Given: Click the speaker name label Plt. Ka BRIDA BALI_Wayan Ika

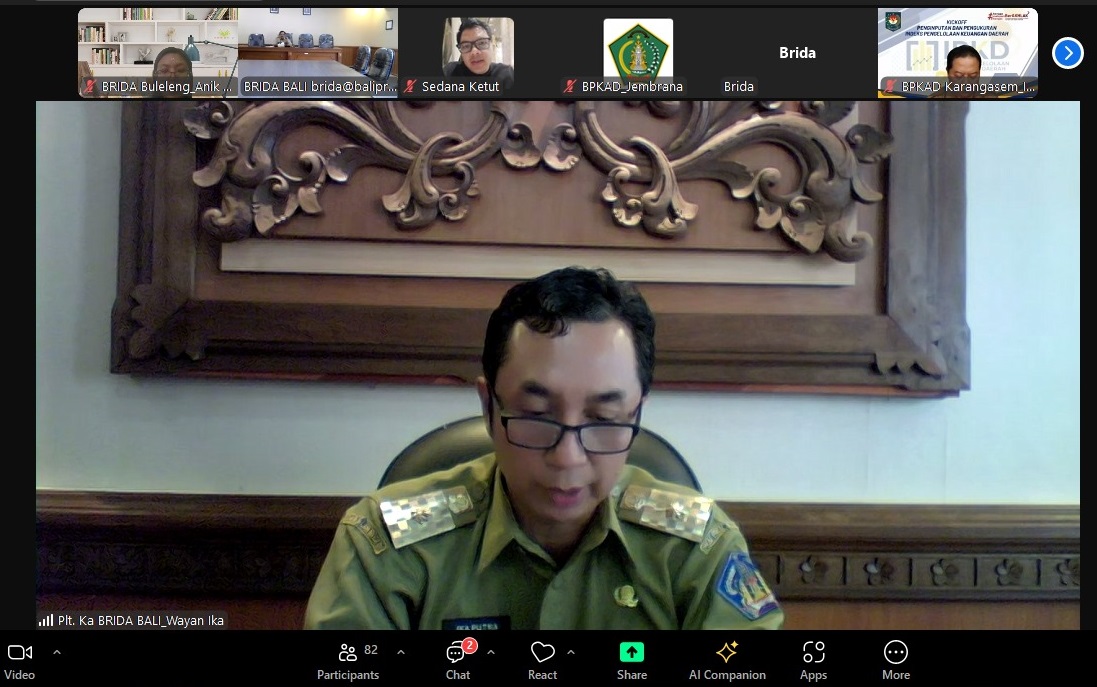Looking at the screenshot, I should 141,621.
